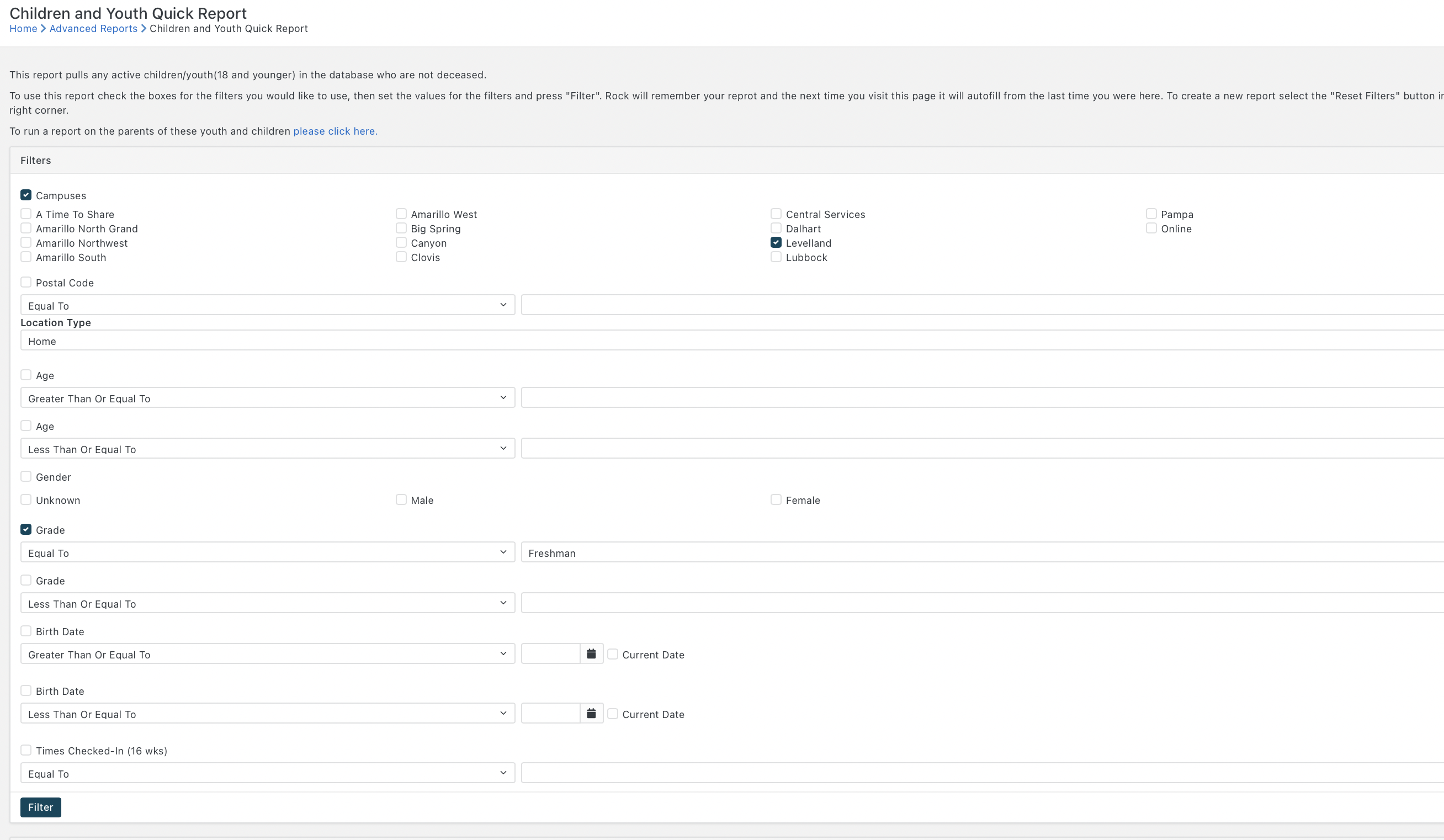Open the second Grade value dropdown

coord(983,603)
